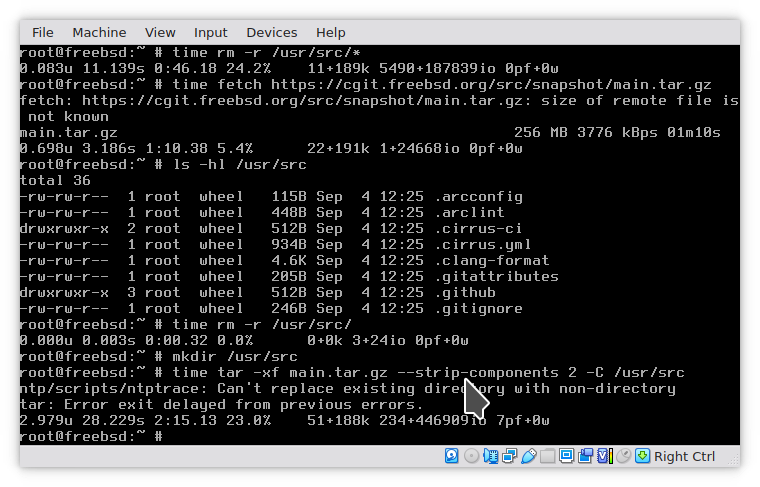Screen dimensions: 760x487
Task: Open the audio settings status icon
Action: [490, 456]
